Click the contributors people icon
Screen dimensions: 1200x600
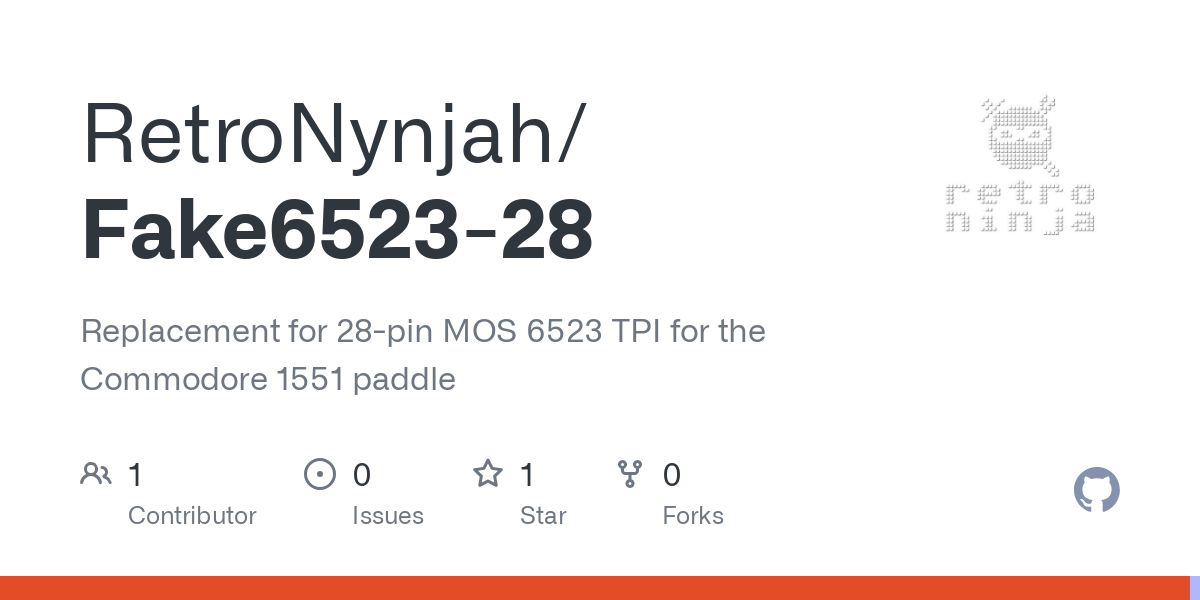(96, 474)
